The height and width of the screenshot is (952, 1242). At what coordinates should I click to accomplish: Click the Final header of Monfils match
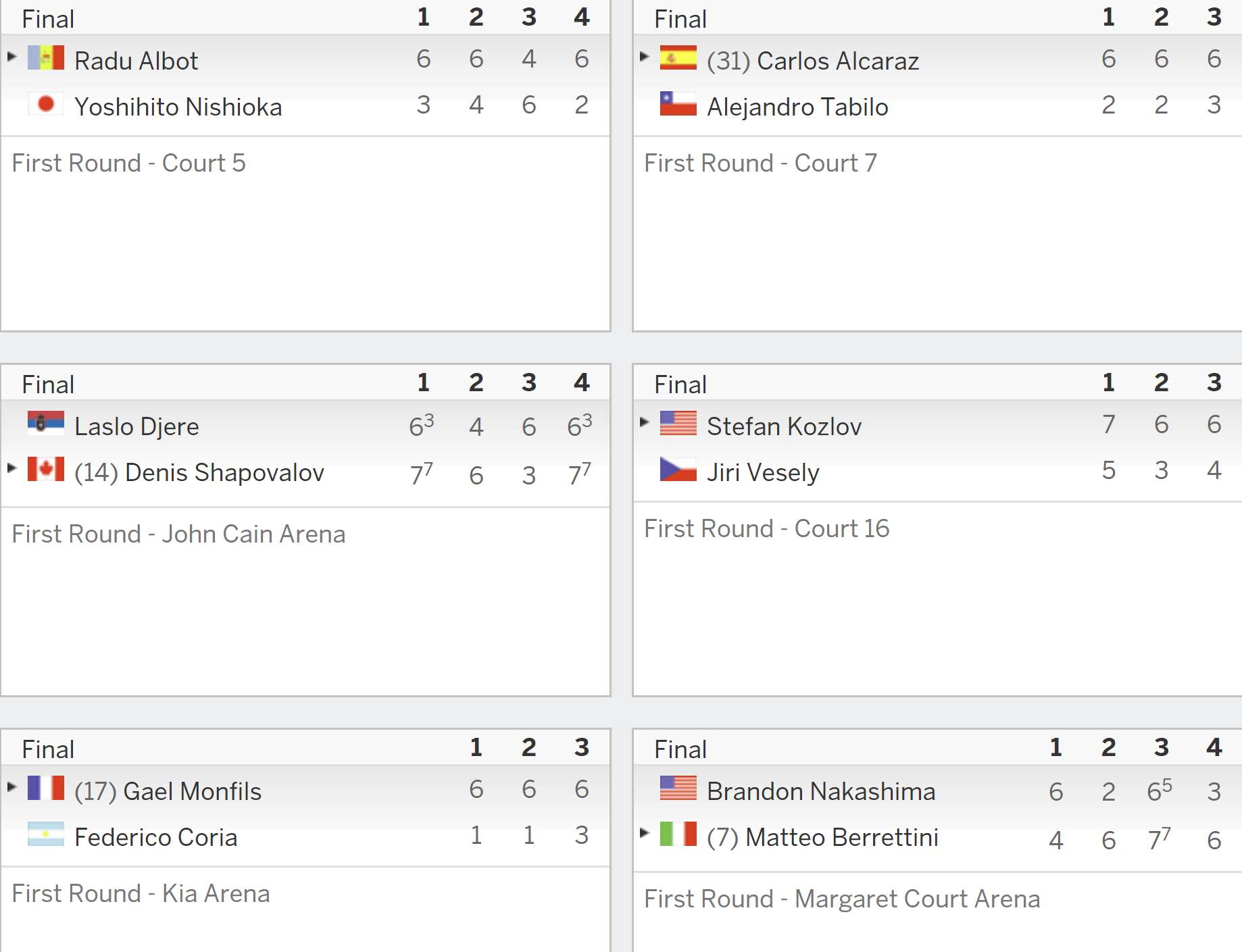(x=48, y=749)
